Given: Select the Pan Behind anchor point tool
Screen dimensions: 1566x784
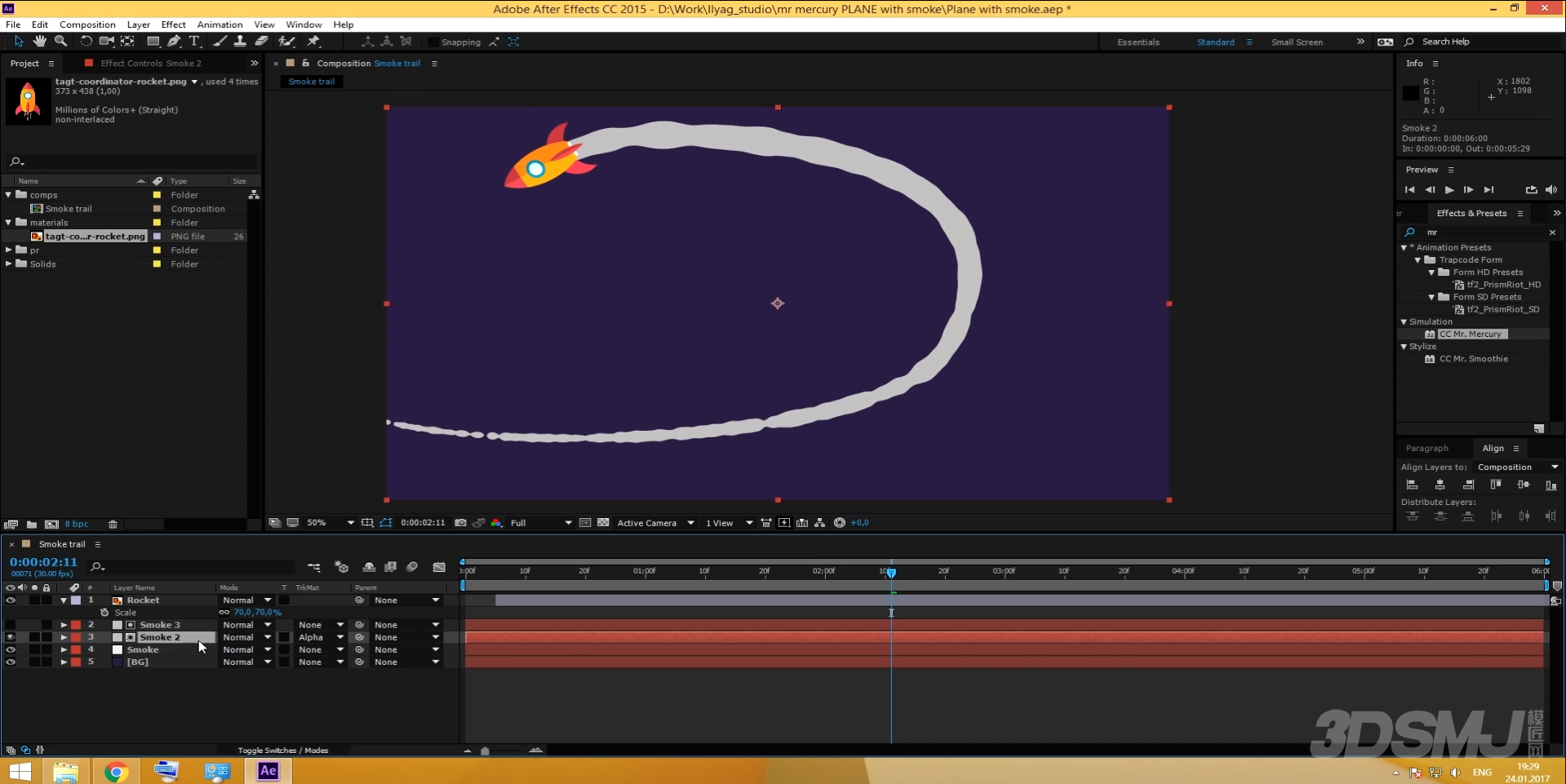Looking at the screenshot, I should point(127,41).
